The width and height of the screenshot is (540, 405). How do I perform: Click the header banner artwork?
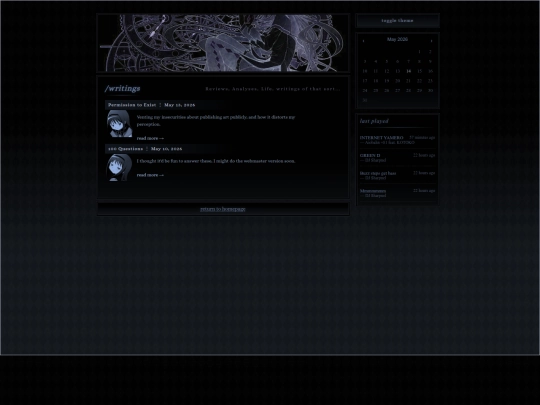223,43
